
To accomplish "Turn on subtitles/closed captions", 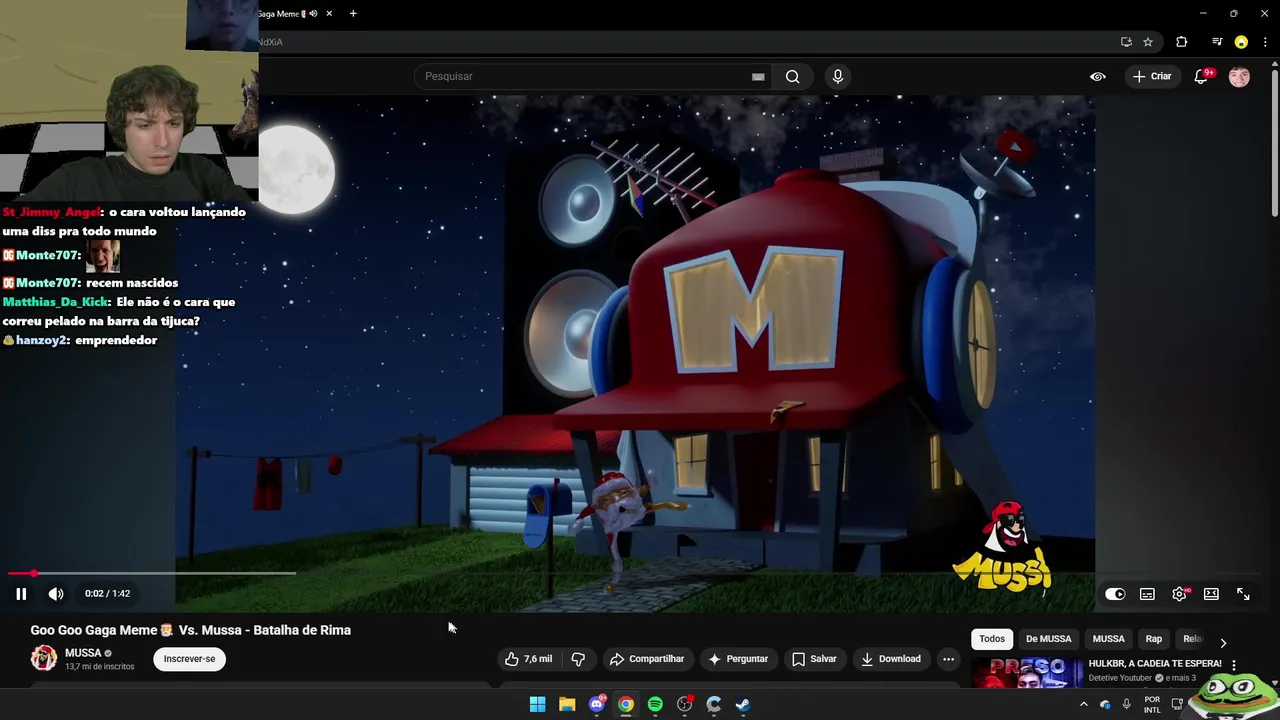I will [1147, 594].
